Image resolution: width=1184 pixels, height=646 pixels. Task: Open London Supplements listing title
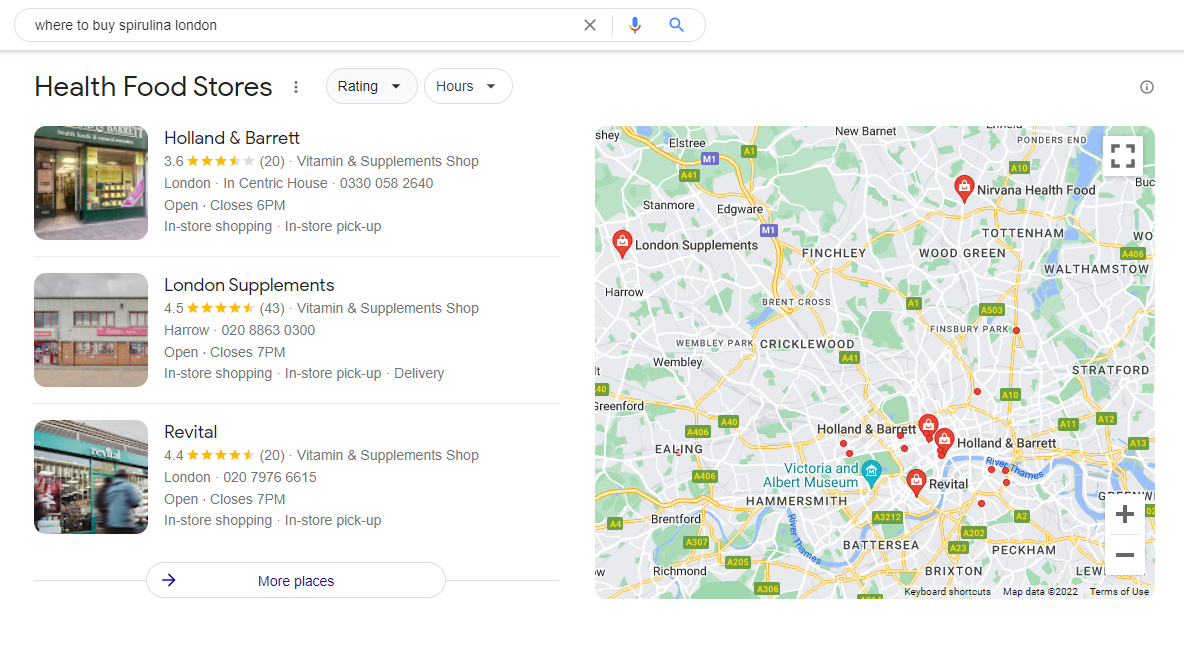[x=249, y=285]
